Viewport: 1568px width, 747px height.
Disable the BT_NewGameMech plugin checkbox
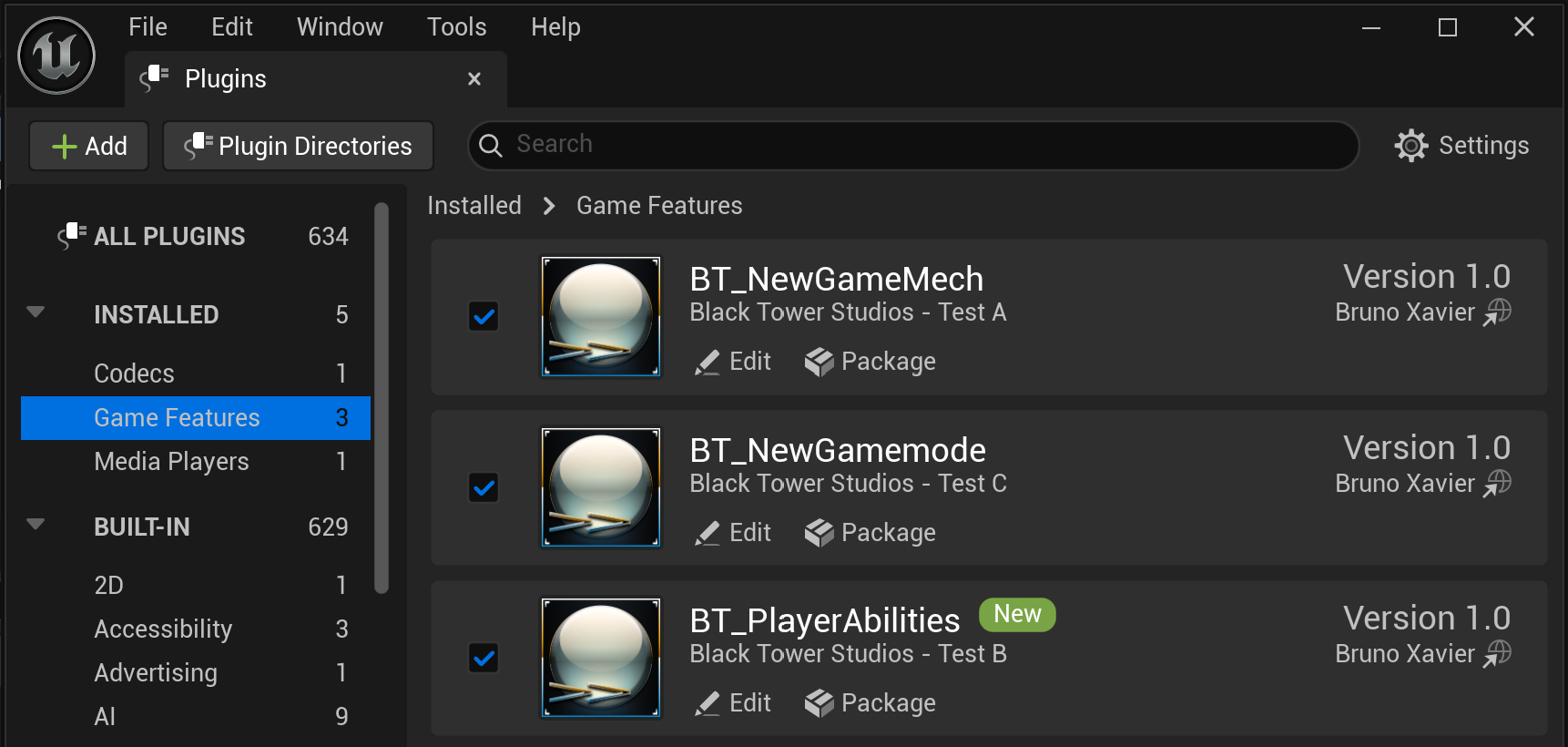click(484, 317)
